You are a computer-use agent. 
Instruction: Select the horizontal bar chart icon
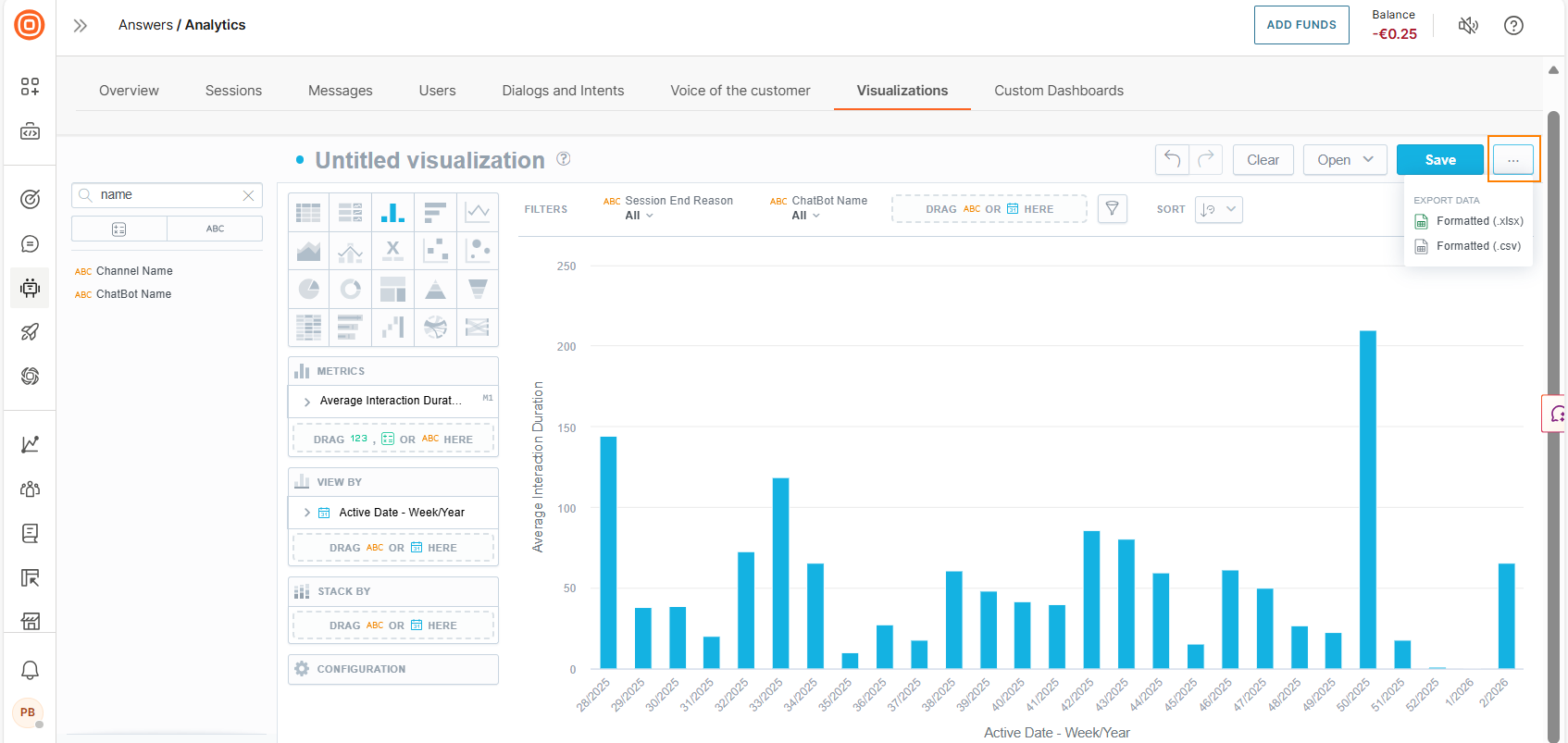435,212
